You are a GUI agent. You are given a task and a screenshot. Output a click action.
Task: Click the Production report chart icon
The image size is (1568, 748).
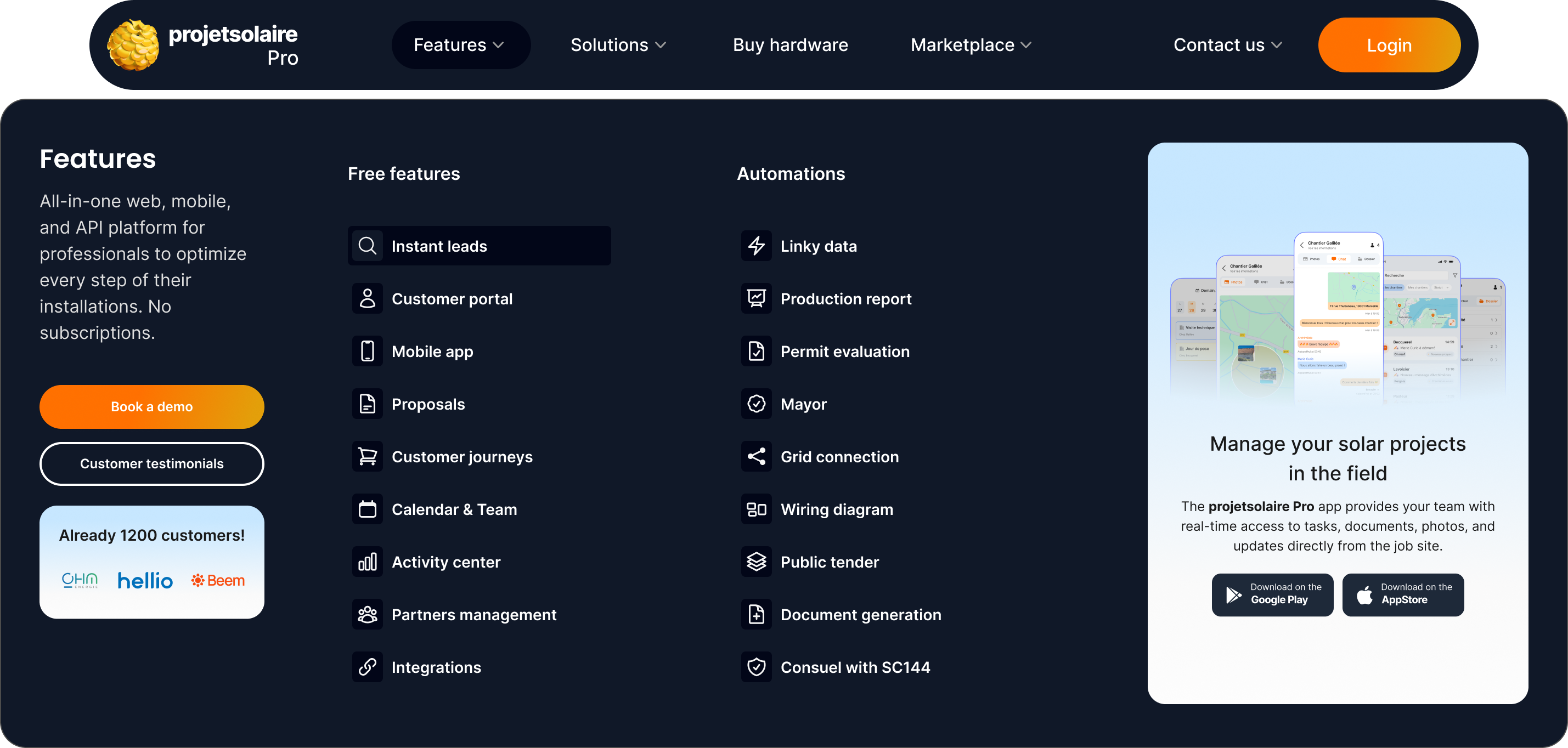click(x=756, y=299)
